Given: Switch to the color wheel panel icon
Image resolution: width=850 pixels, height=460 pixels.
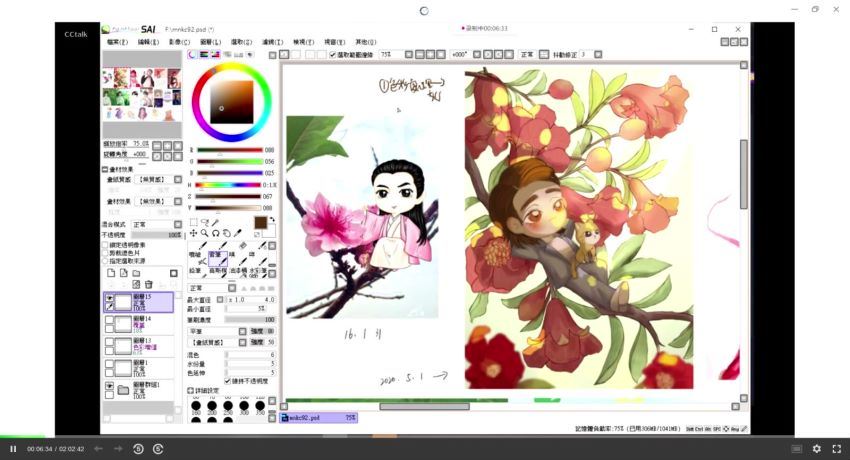Looking at the screenshot, I should click(x=193, y=55).
